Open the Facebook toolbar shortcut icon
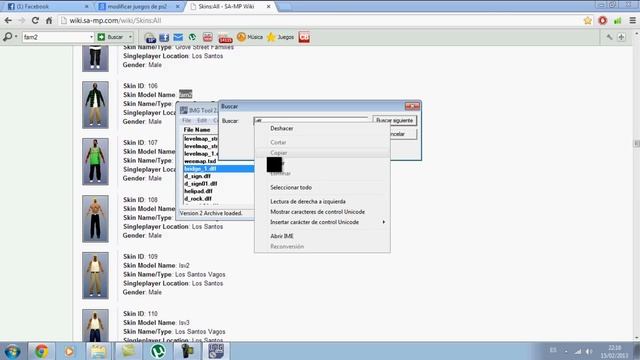This screenshot has width=640, height=360. tap(164, 38)
